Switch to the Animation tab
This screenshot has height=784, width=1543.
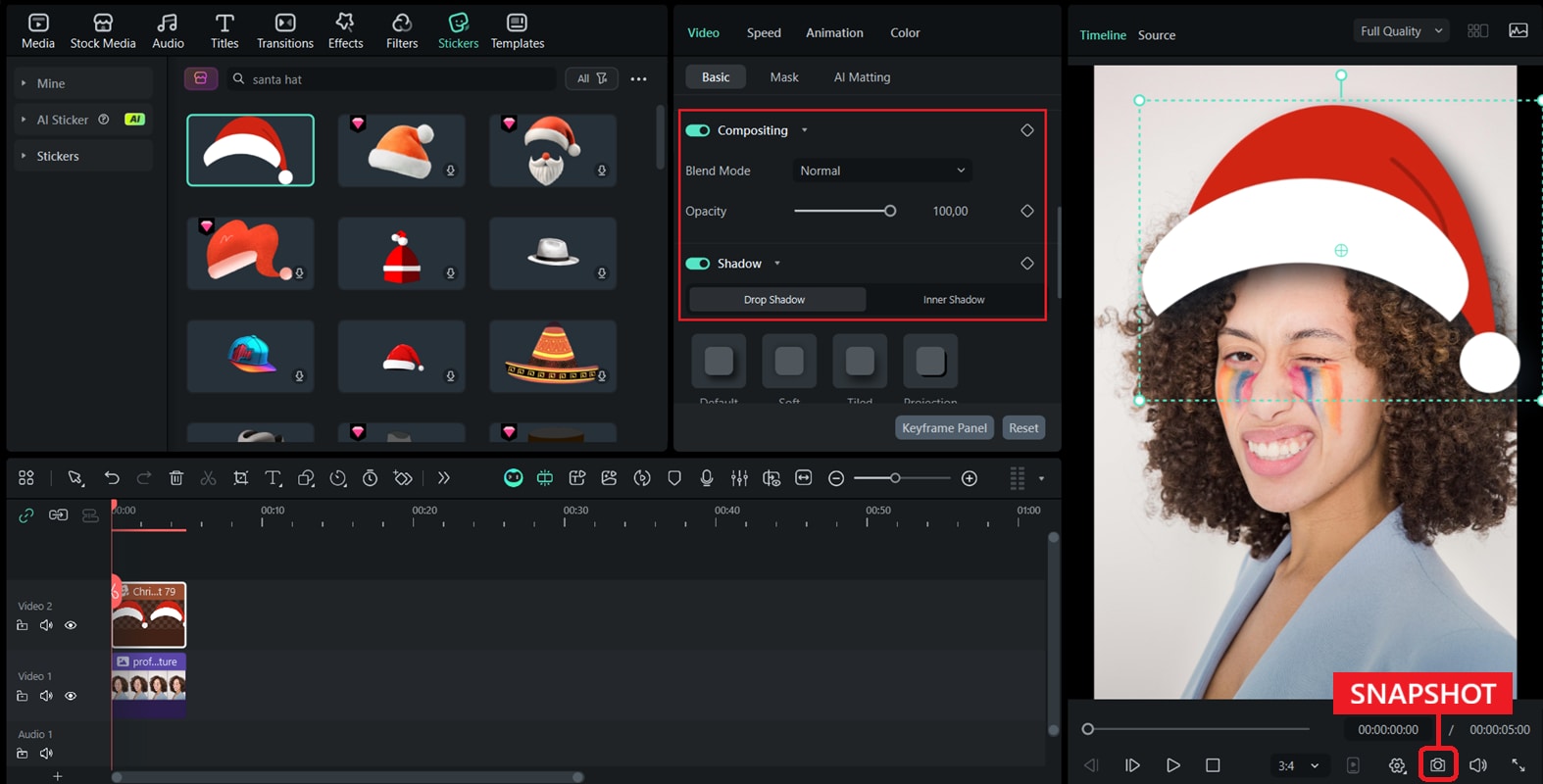pyautogui.click(x=834, y=32)
